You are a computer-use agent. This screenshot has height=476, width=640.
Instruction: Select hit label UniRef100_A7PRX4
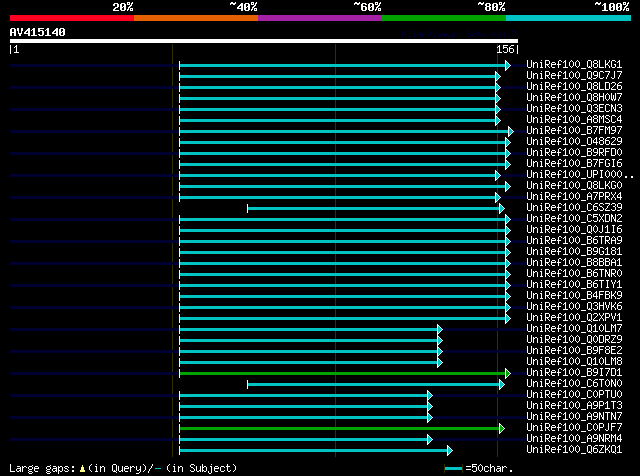pos(574,197)
